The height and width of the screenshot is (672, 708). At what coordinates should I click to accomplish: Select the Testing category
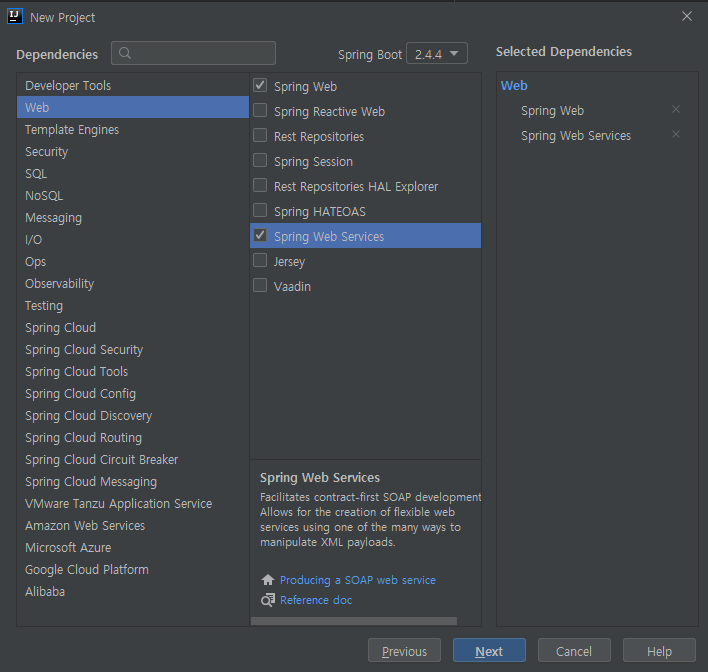(x=133, y=305)
